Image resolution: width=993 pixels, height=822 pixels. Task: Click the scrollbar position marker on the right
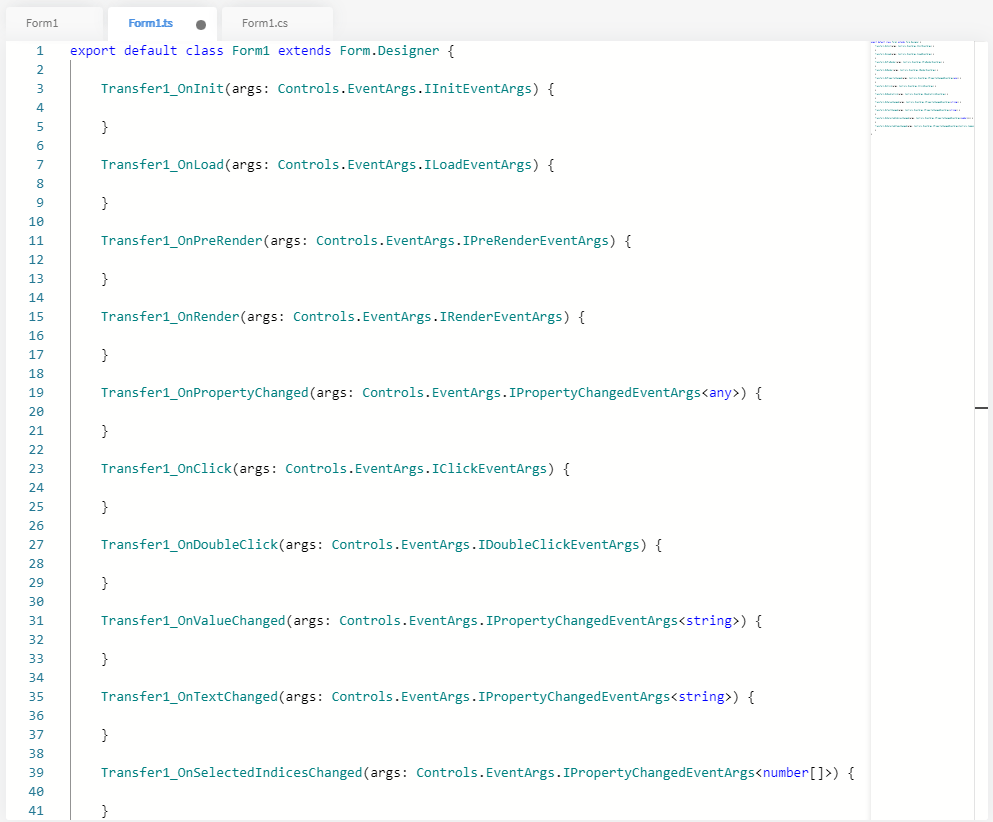[x=981, y=408]
